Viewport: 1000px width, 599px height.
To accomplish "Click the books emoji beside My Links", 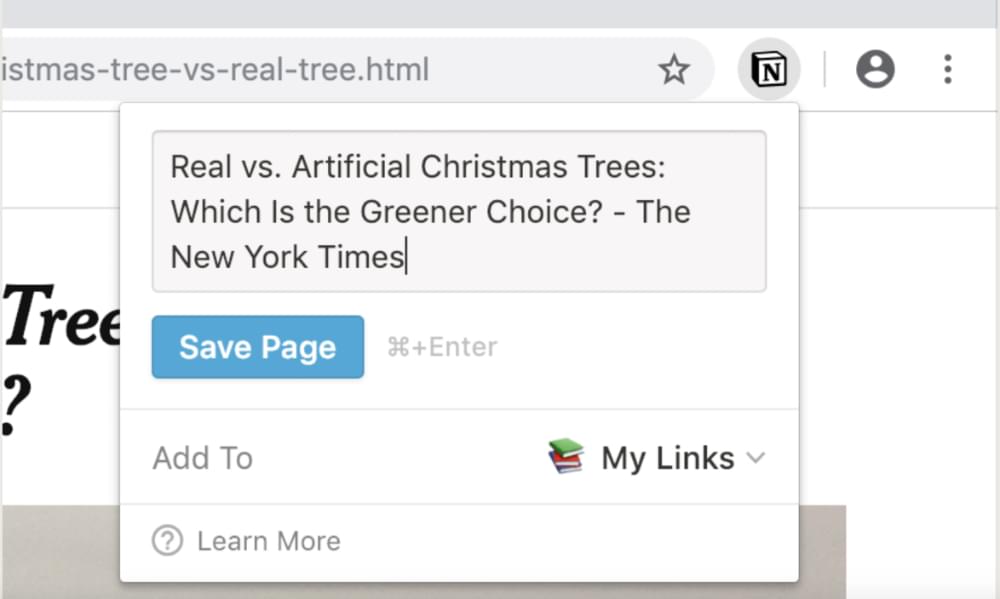I will click(x=566, y=457).
